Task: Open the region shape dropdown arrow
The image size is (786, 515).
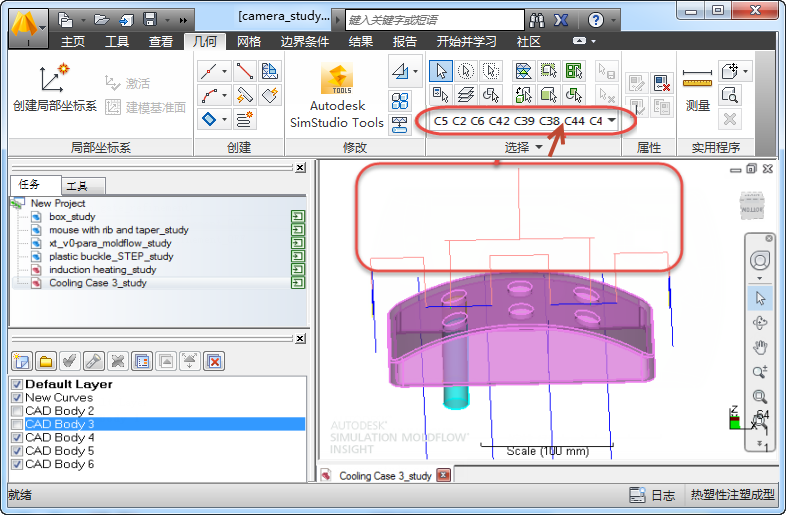Action: [224, 119]
